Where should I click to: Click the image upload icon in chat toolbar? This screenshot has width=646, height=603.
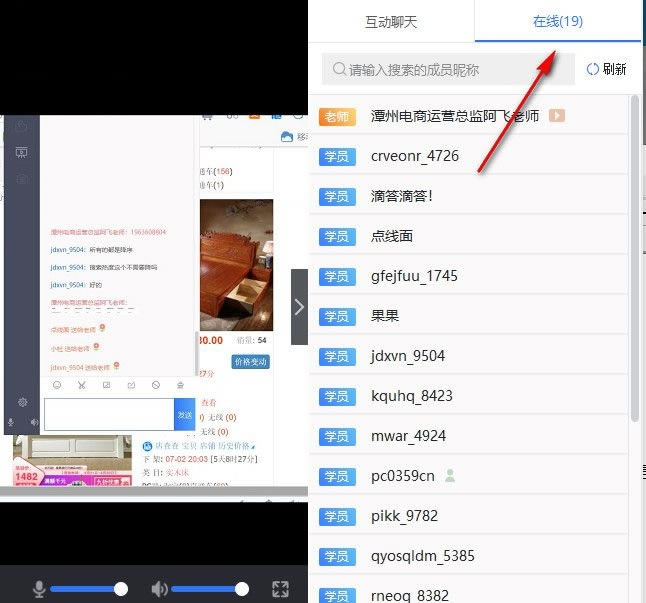(106, 385)
